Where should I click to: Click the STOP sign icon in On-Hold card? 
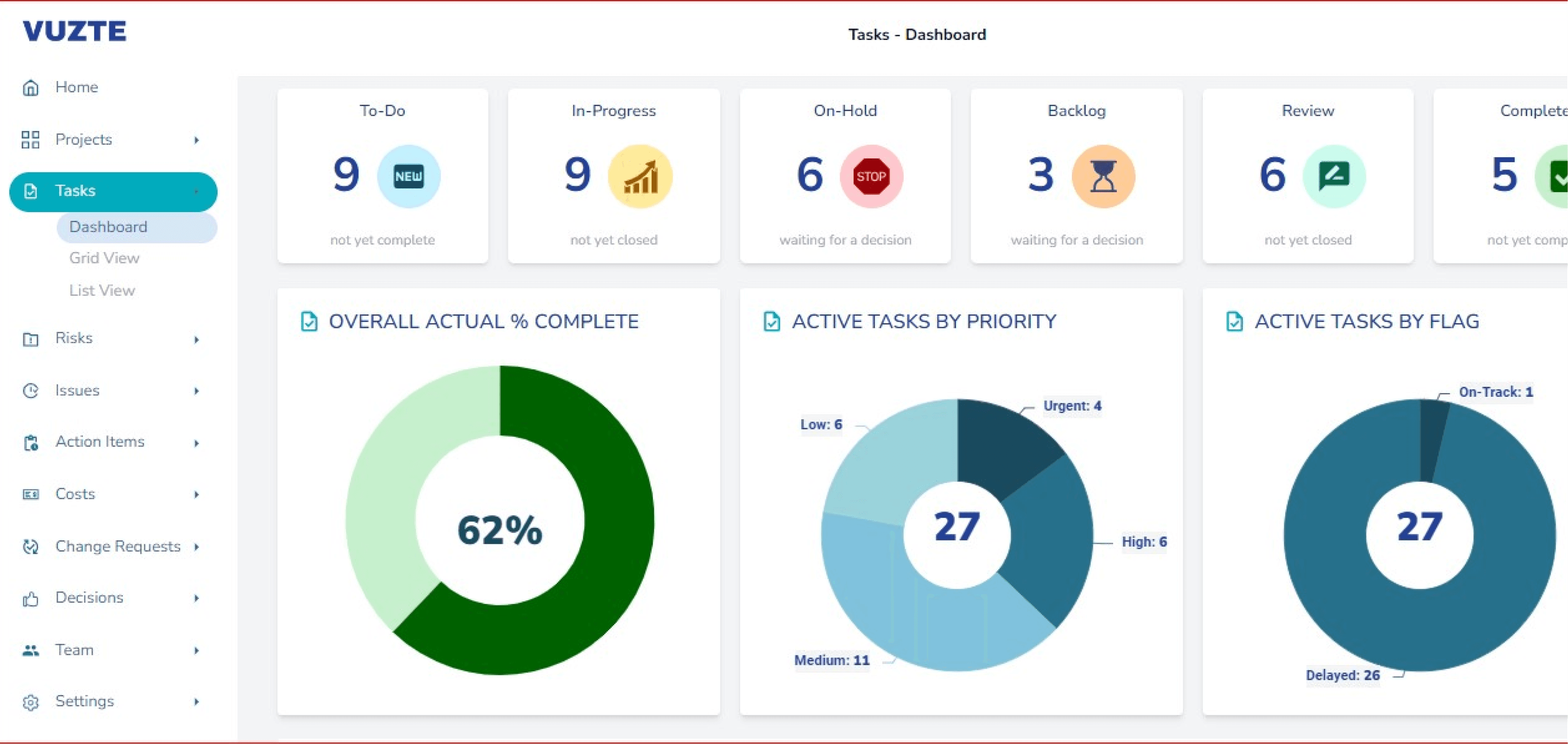tap(871, 177)
